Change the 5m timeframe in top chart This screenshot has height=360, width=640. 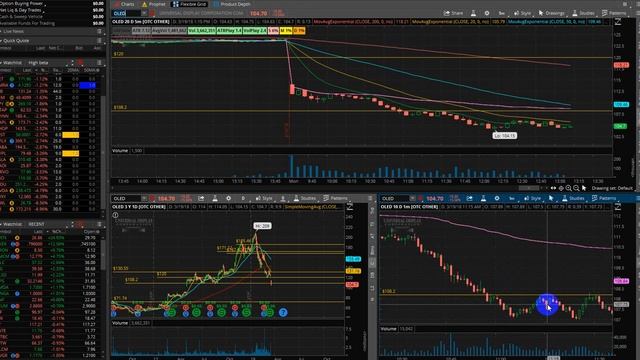click(502, 13)
